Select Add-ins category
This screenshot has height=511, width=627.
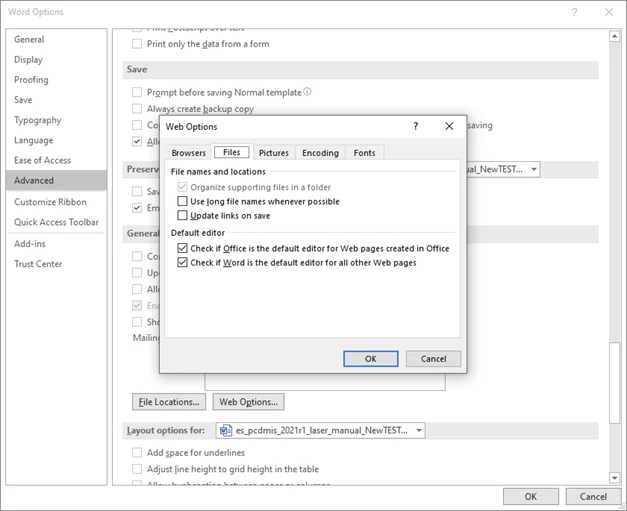click(56, 244)
